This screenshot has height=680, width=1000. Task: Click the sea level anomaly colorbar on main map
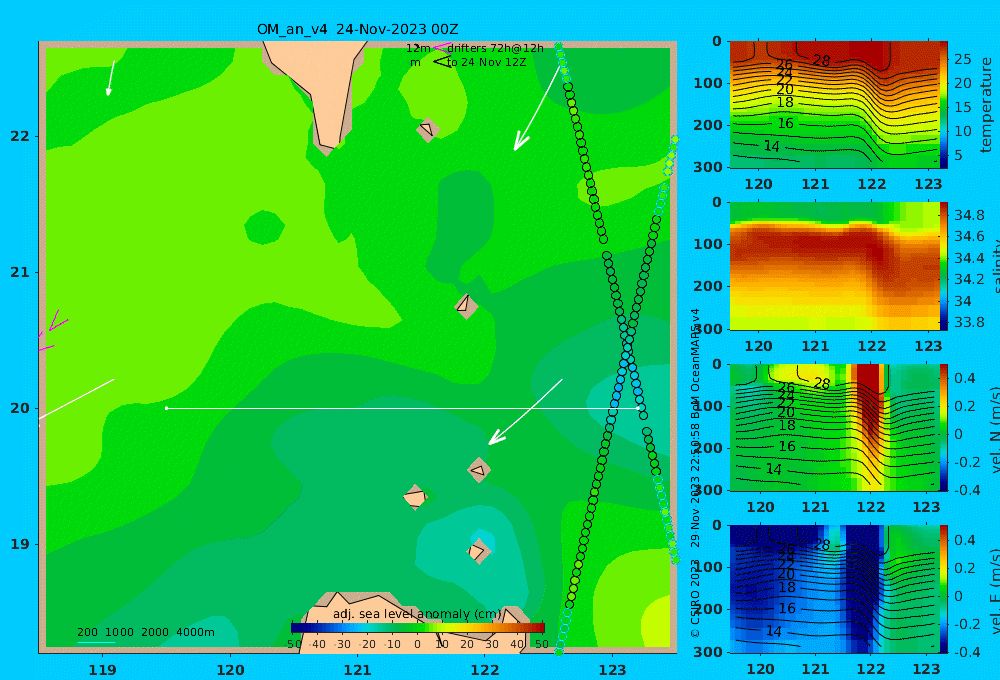tap(418, 628)
